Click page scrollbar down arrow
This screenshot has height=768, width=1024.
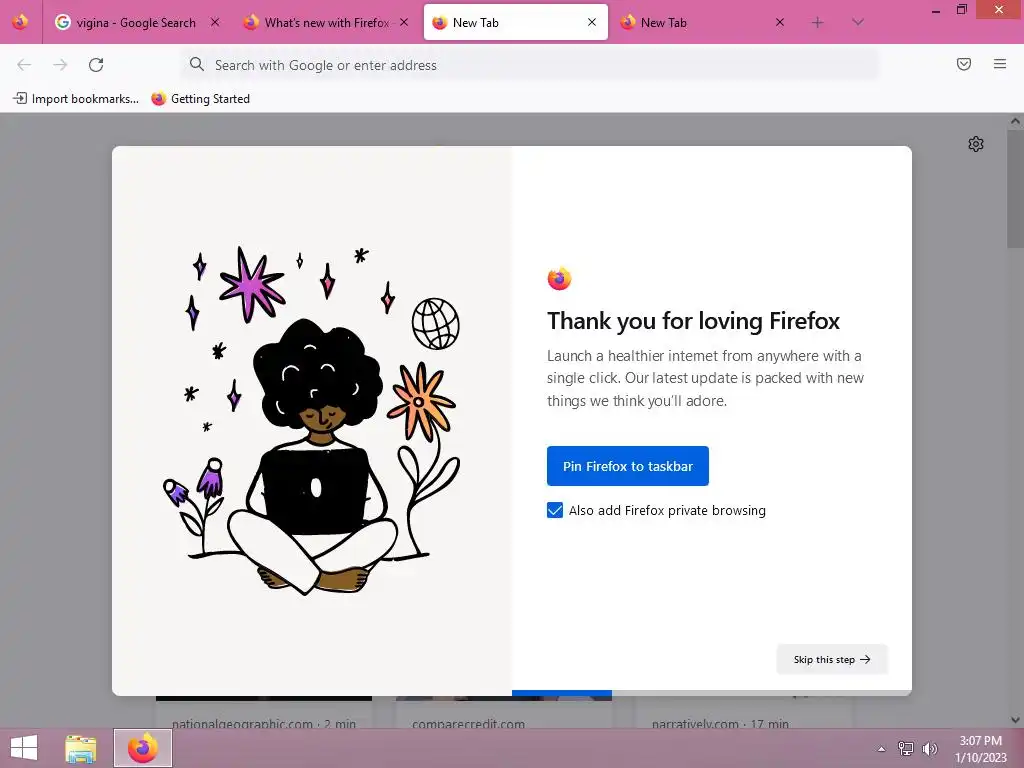click(1015, 720)
